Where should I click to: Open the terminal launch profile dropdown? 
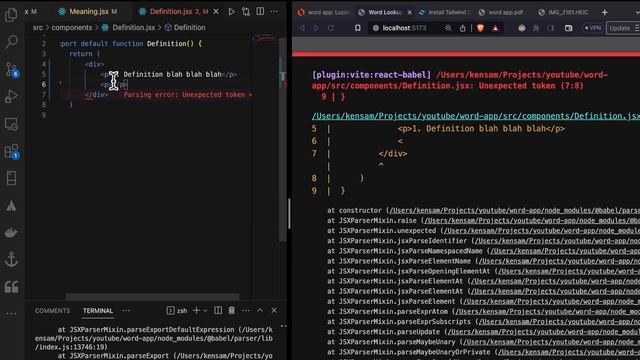[205, 311]
